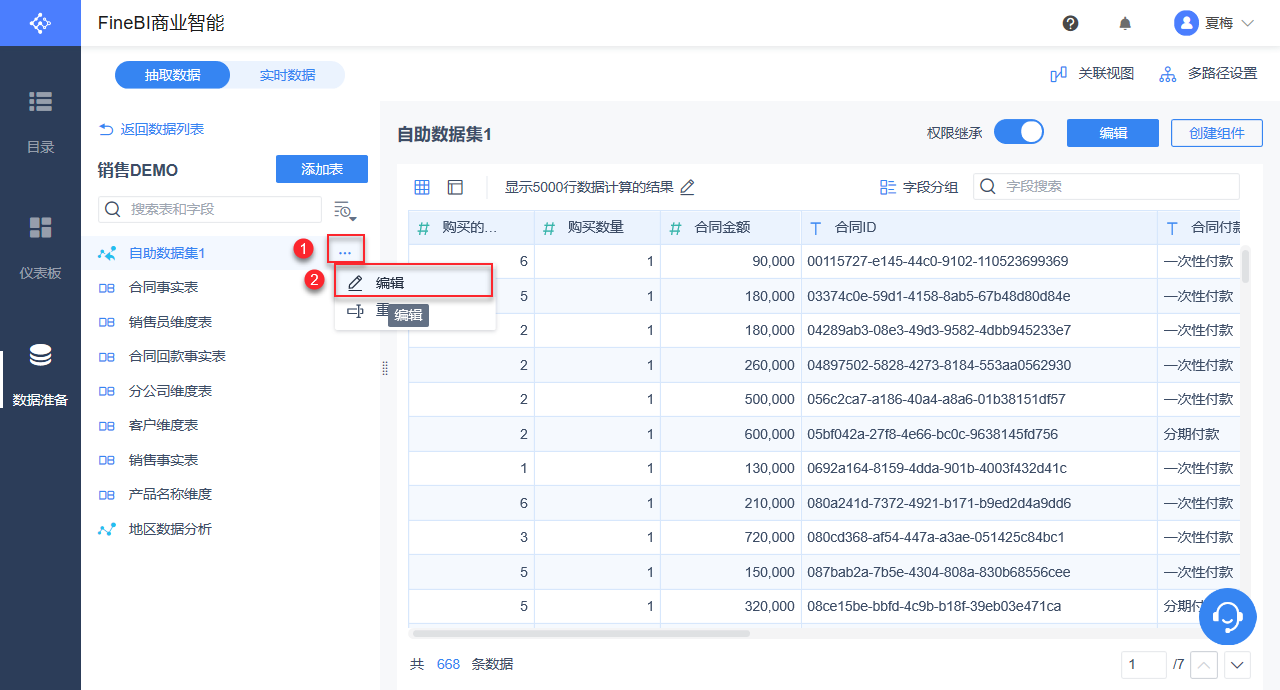The width and height of the screenshot is (1280, 690).
Task: Switch to table grid view icon
Action: coord(422,187)
